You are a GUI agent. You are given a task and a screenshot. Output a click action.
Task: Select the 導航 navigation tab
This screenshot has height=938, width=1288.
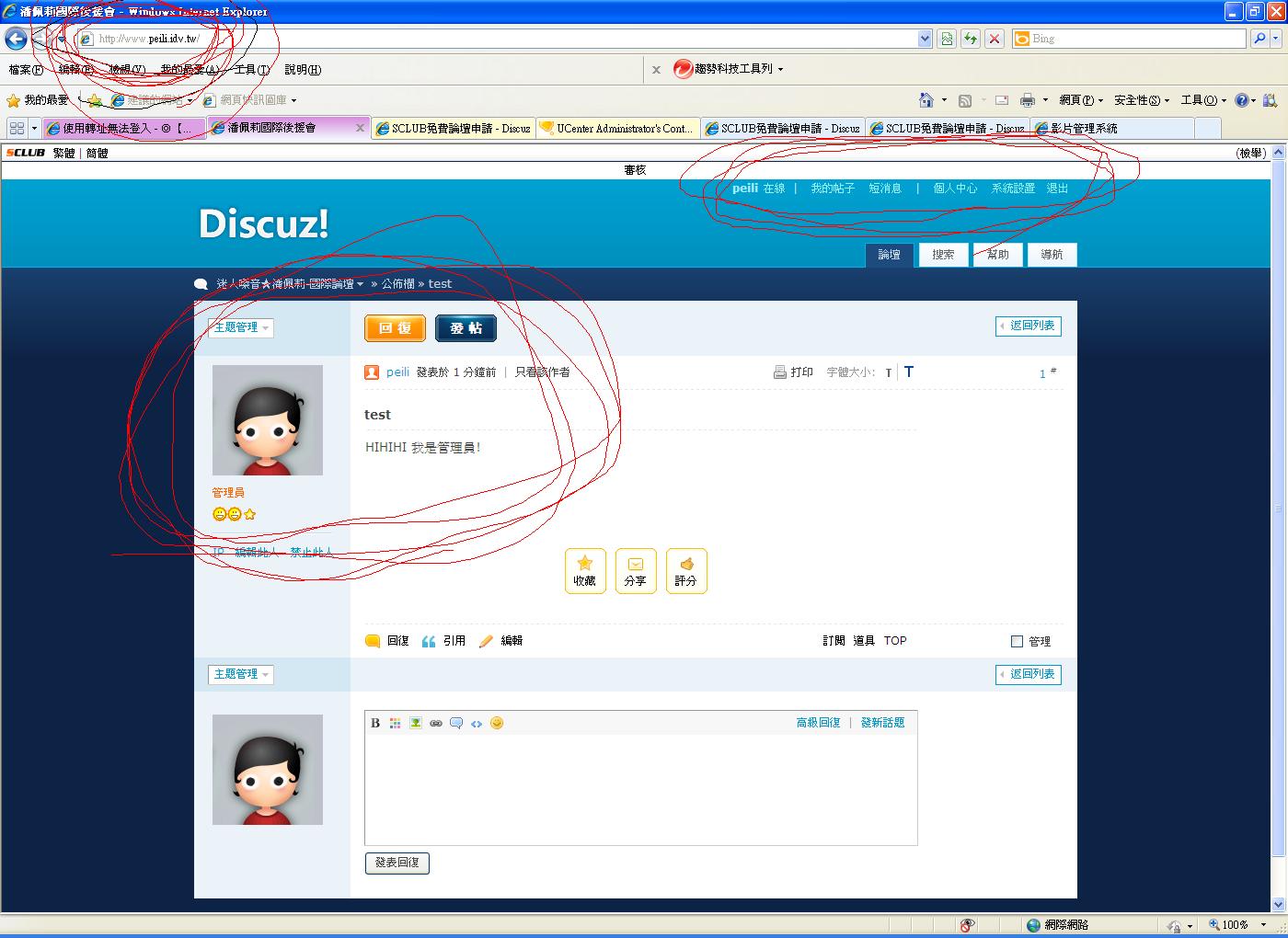tap(1052, 255)
